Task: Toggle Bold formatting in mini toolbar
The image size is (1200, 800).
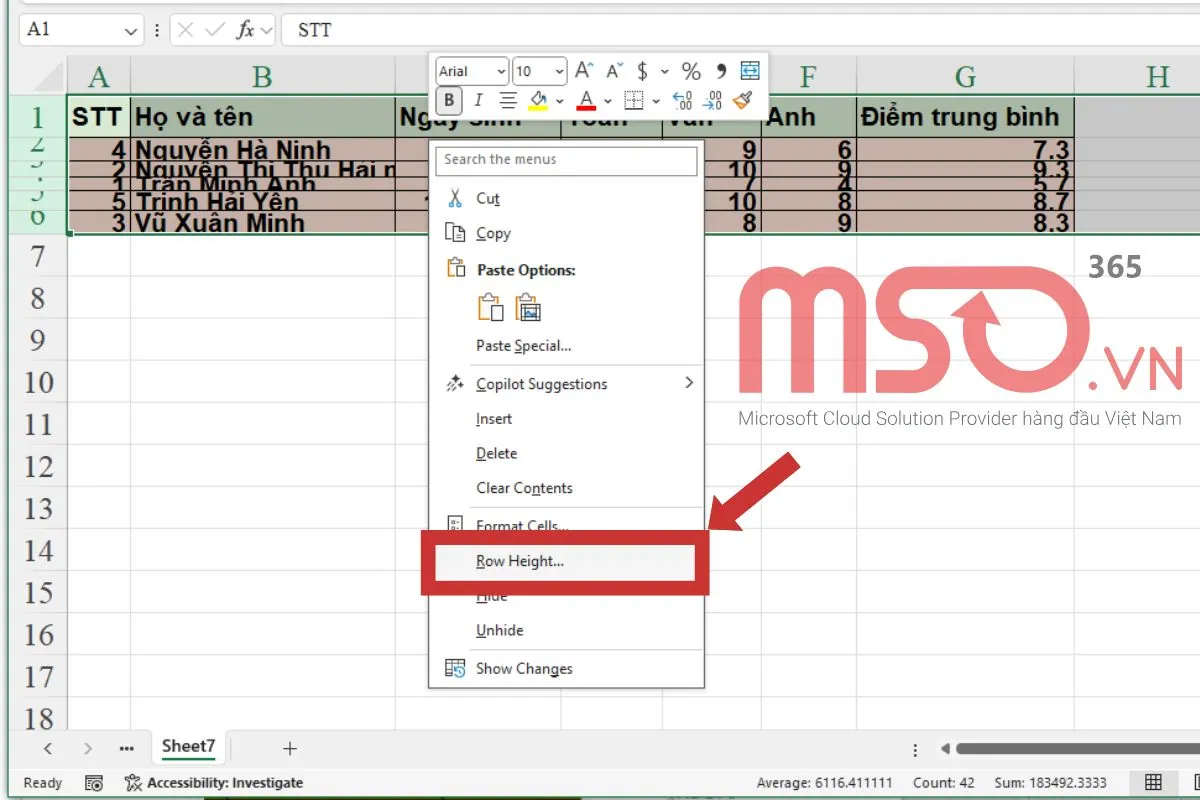Action: coord(450,100)
